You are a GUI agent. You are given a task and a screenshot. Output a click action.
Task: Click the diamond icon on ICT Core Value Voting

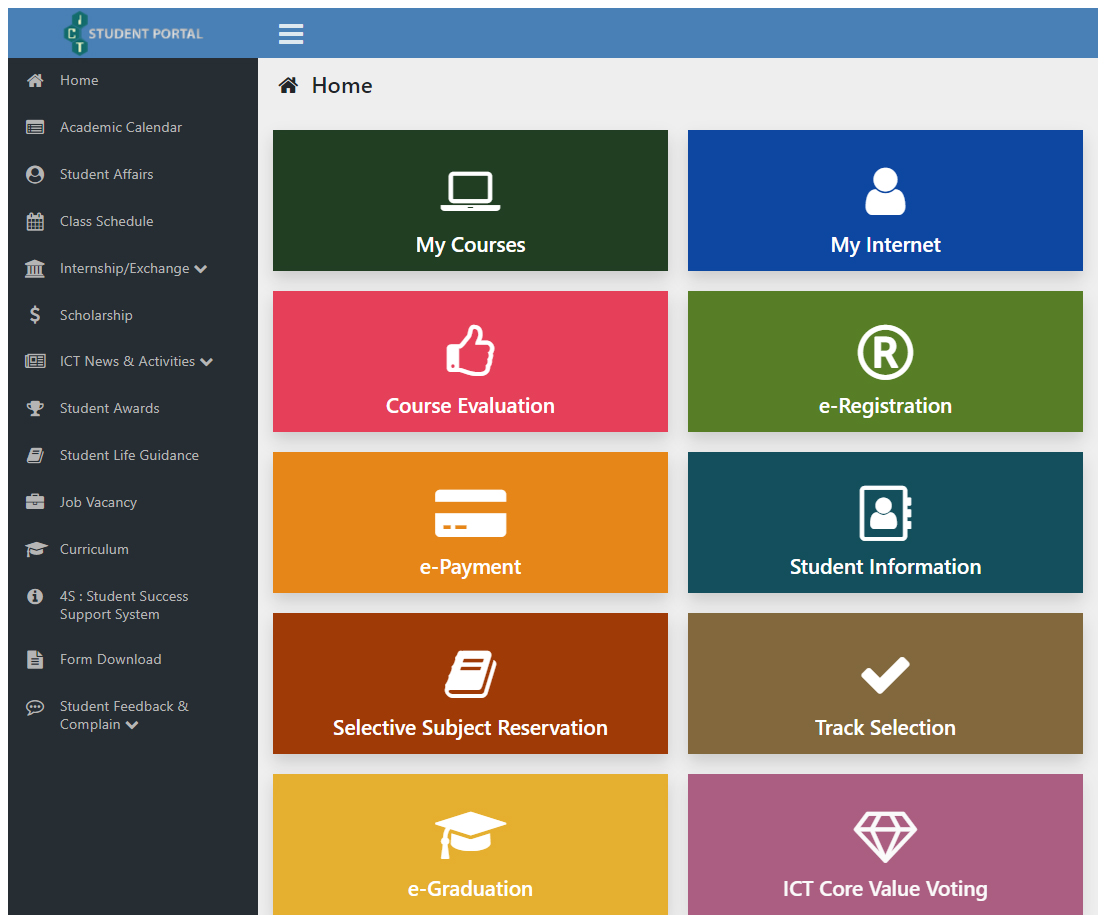click(885, 837)
